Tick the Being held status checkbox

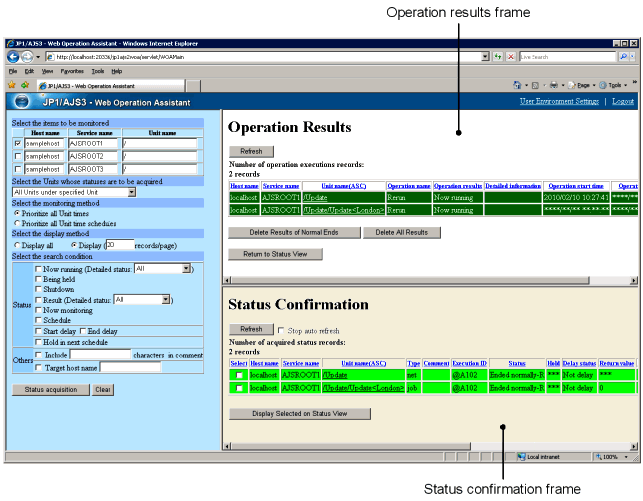[x=37, y=279]
